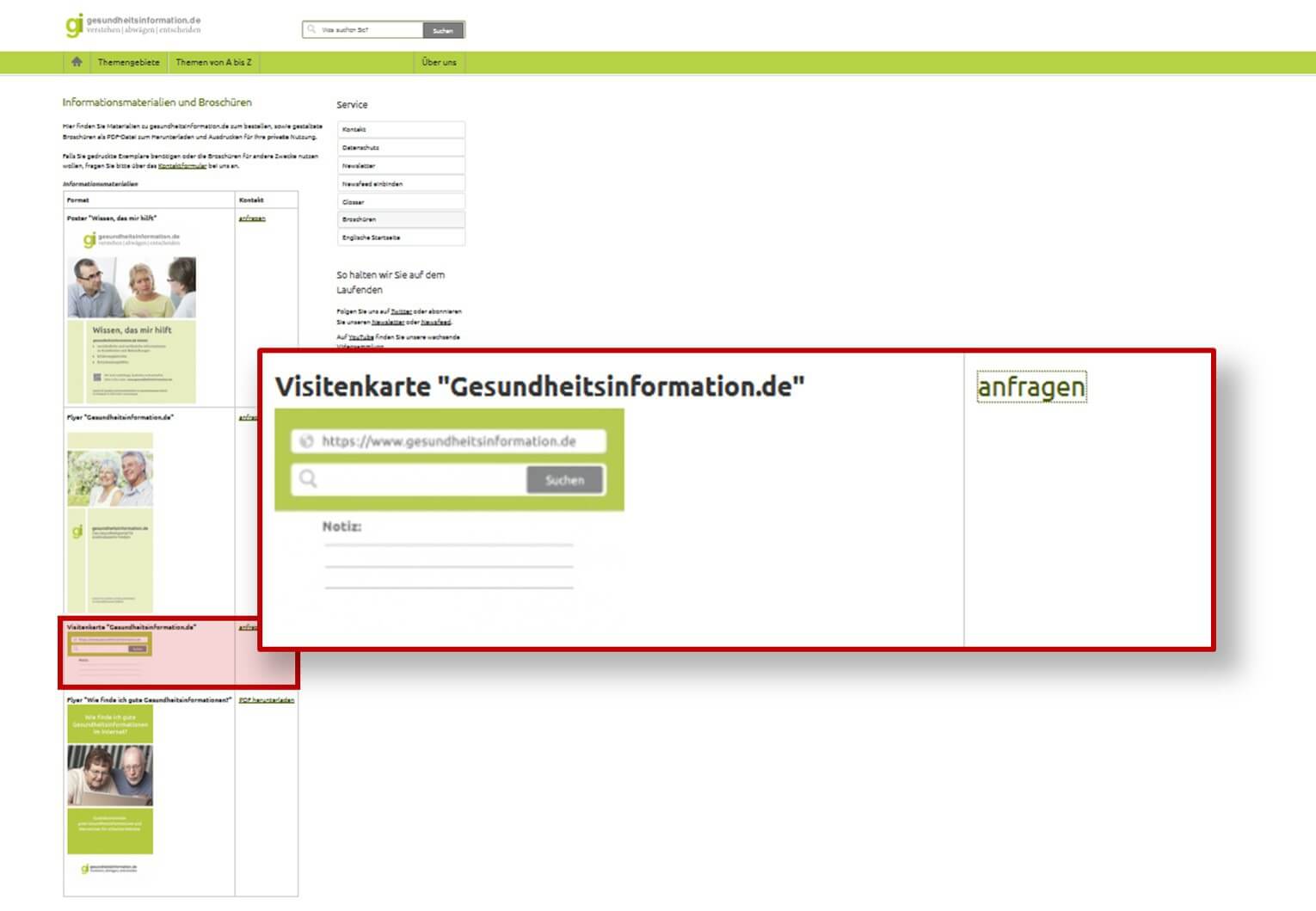Click the Kontakt column header in the table
This screenshot has height=911, width=1316.
251,200
